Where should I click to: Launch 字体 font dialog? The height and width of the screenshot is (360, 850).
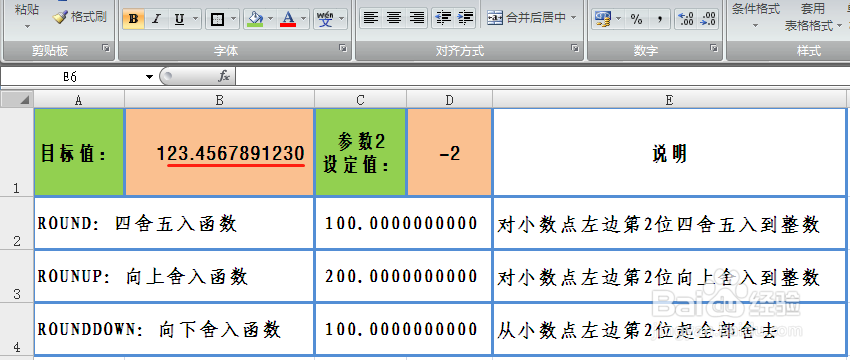tap(343, 49)
